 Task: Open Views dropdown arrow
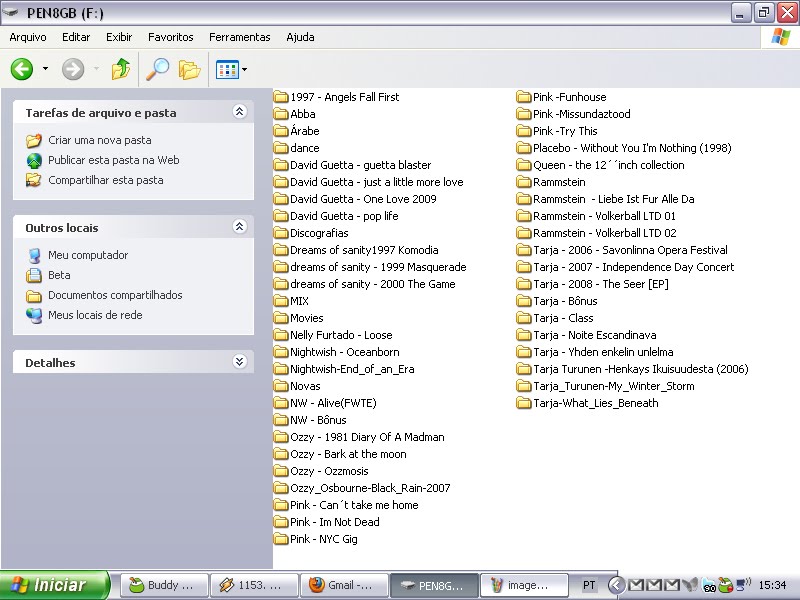[244, 69]
